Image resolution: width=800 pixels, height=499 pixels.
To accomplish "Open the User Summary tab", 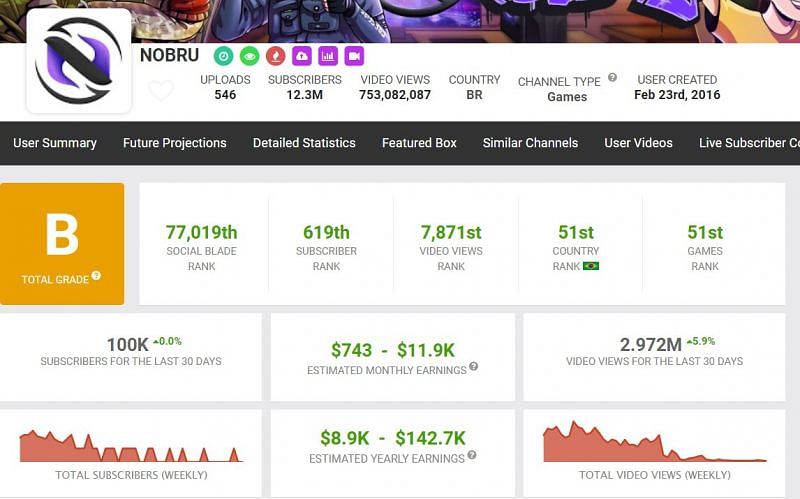I will pos(55,143).
